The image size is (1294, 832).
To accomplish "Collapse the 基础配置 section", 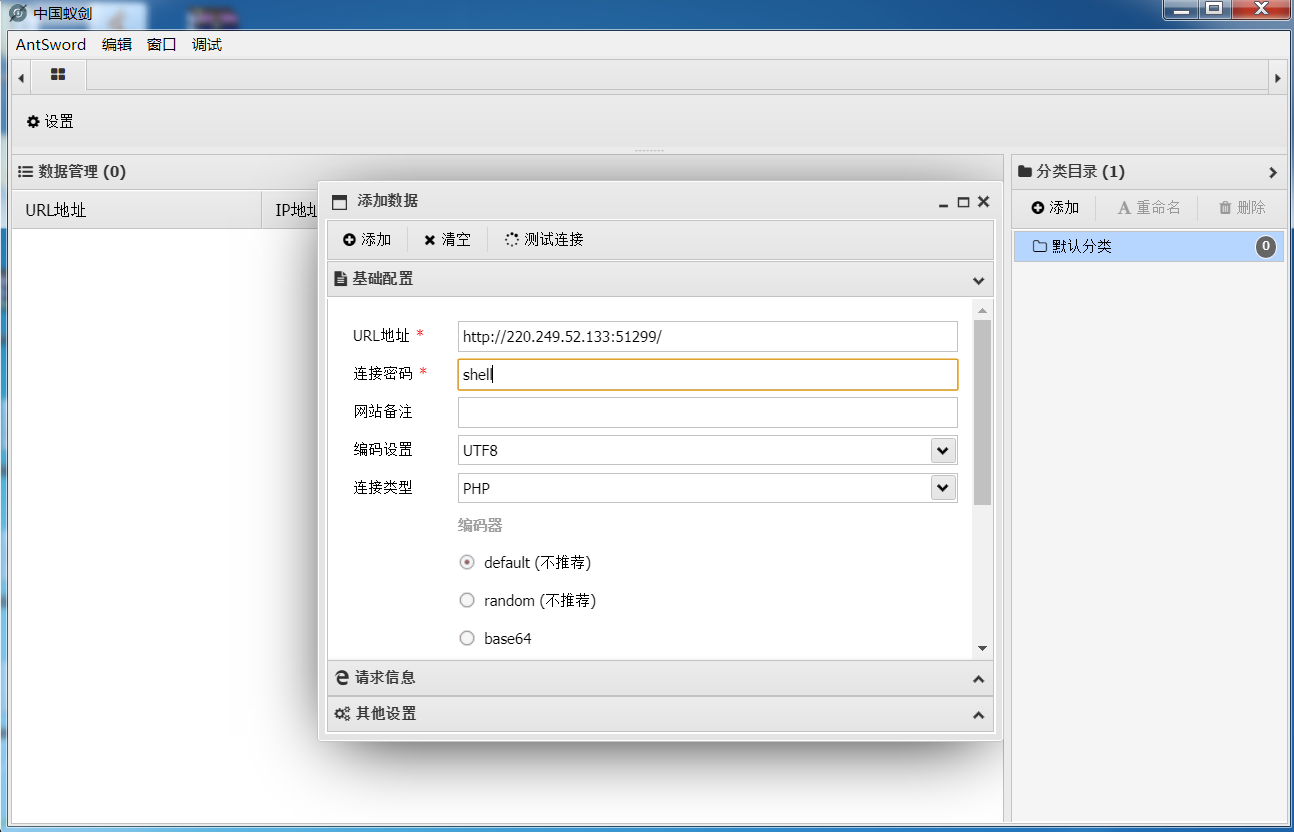I will pyautogui.click(x=978, y=280).
